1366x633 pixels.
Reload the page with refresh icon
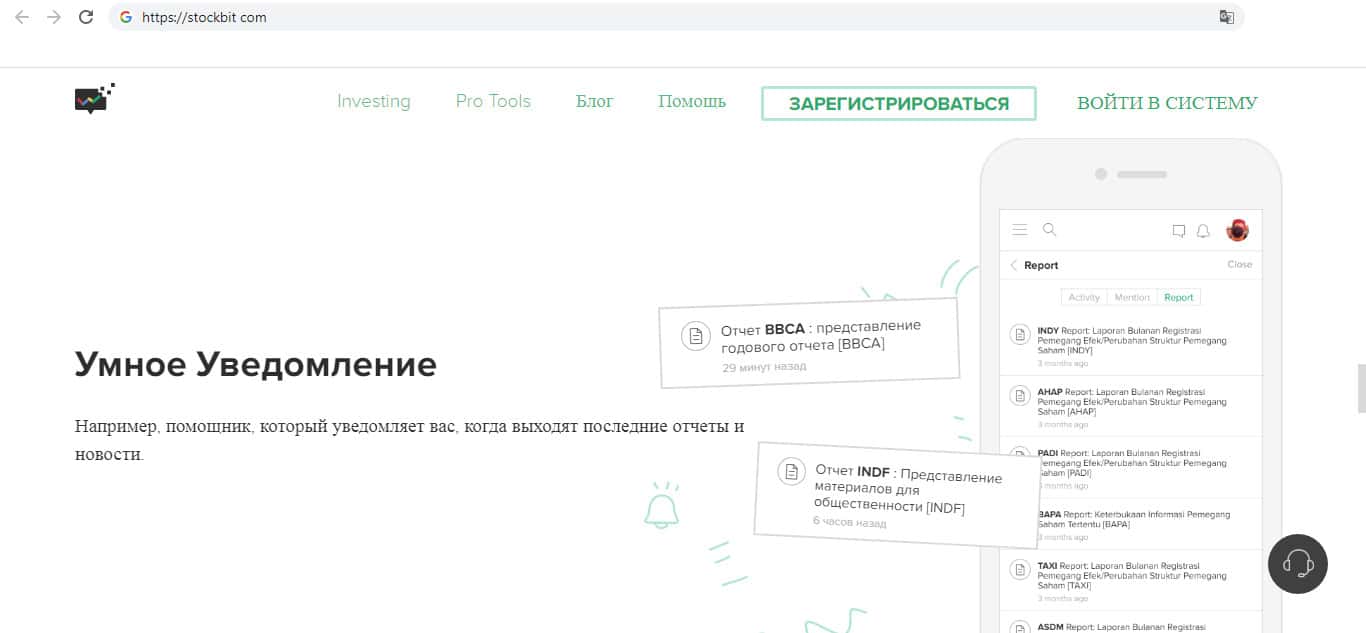[x=86, y=17]
